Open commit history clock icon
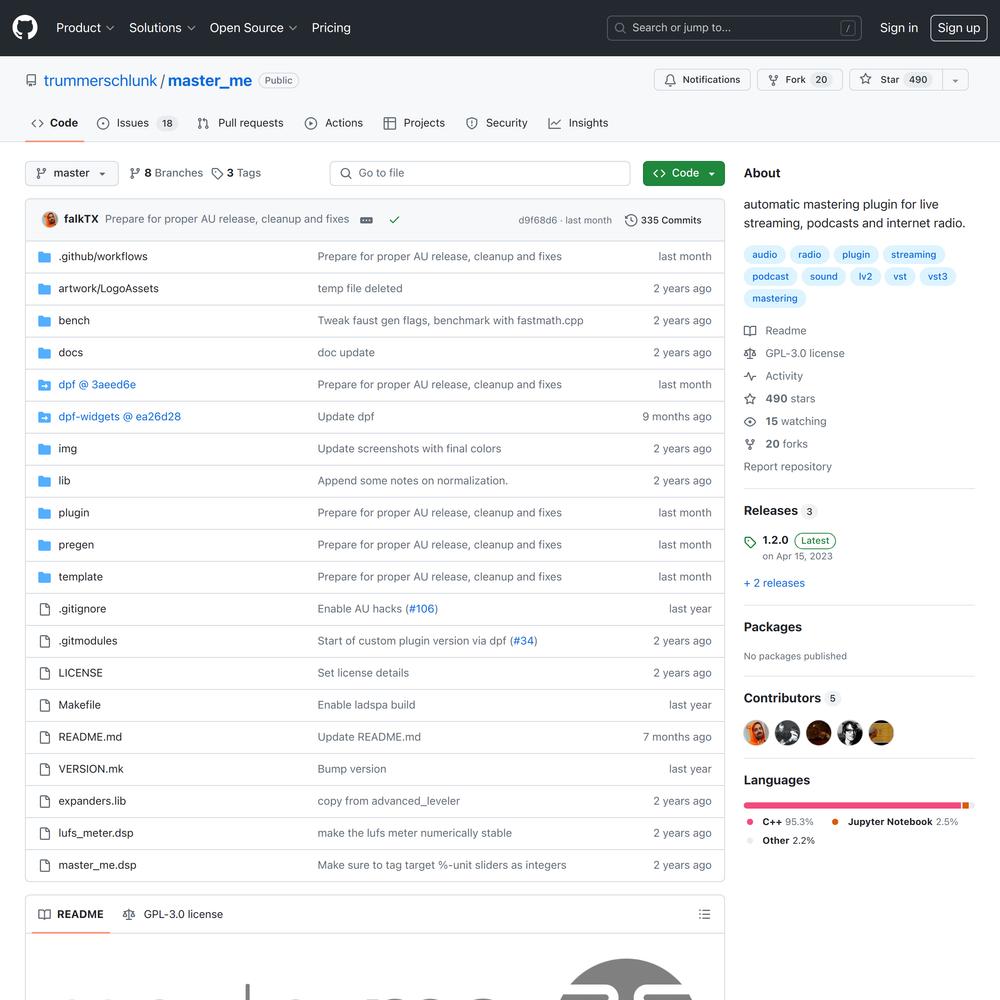The image size is (1000, 1000). pos(631,220)
